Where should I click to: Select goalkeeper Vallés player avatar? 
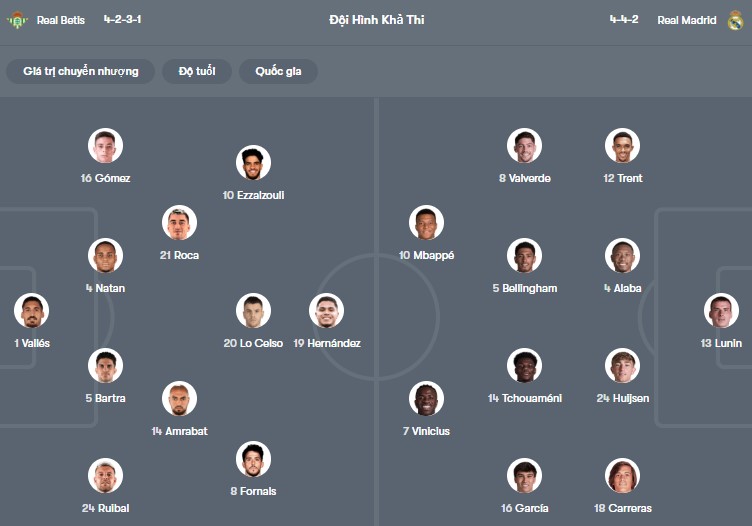(32, 311)
